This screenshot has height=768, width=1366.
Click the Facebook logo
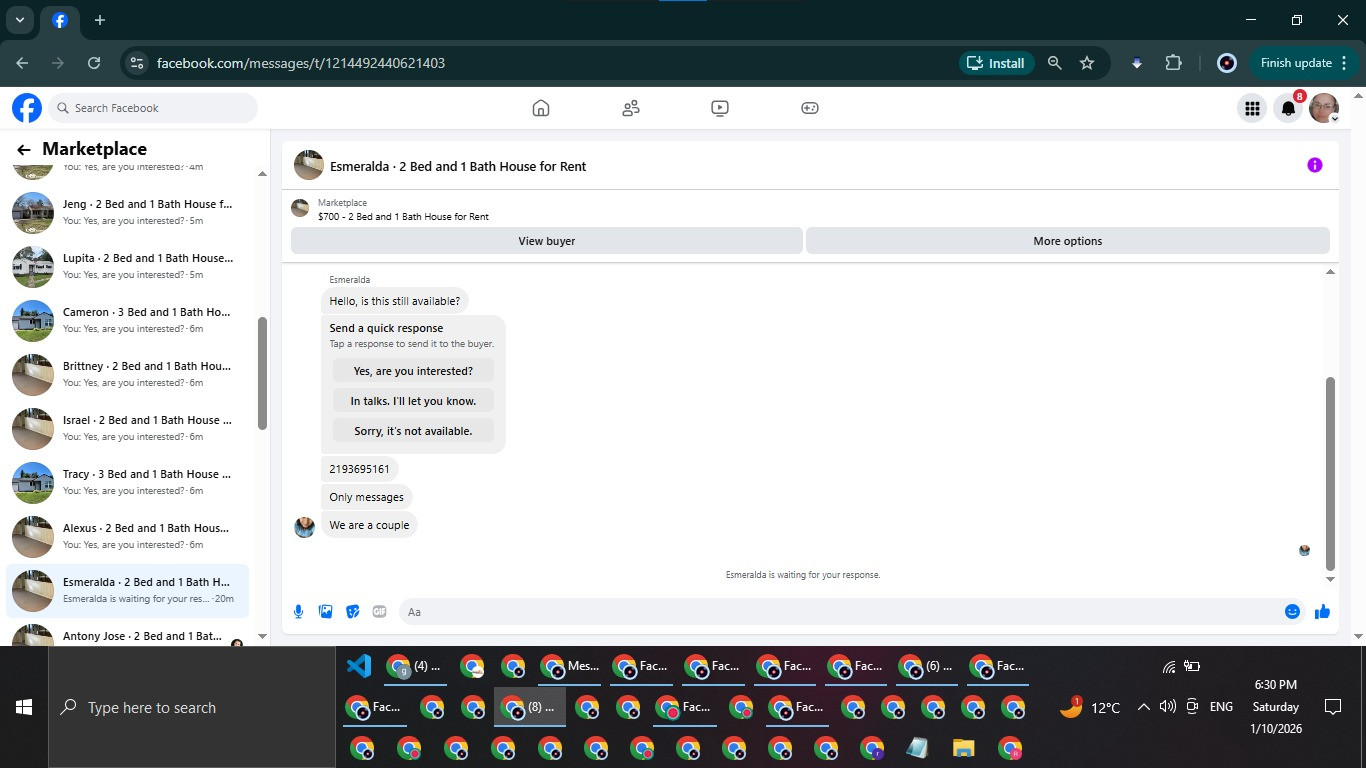click(27, 108)
